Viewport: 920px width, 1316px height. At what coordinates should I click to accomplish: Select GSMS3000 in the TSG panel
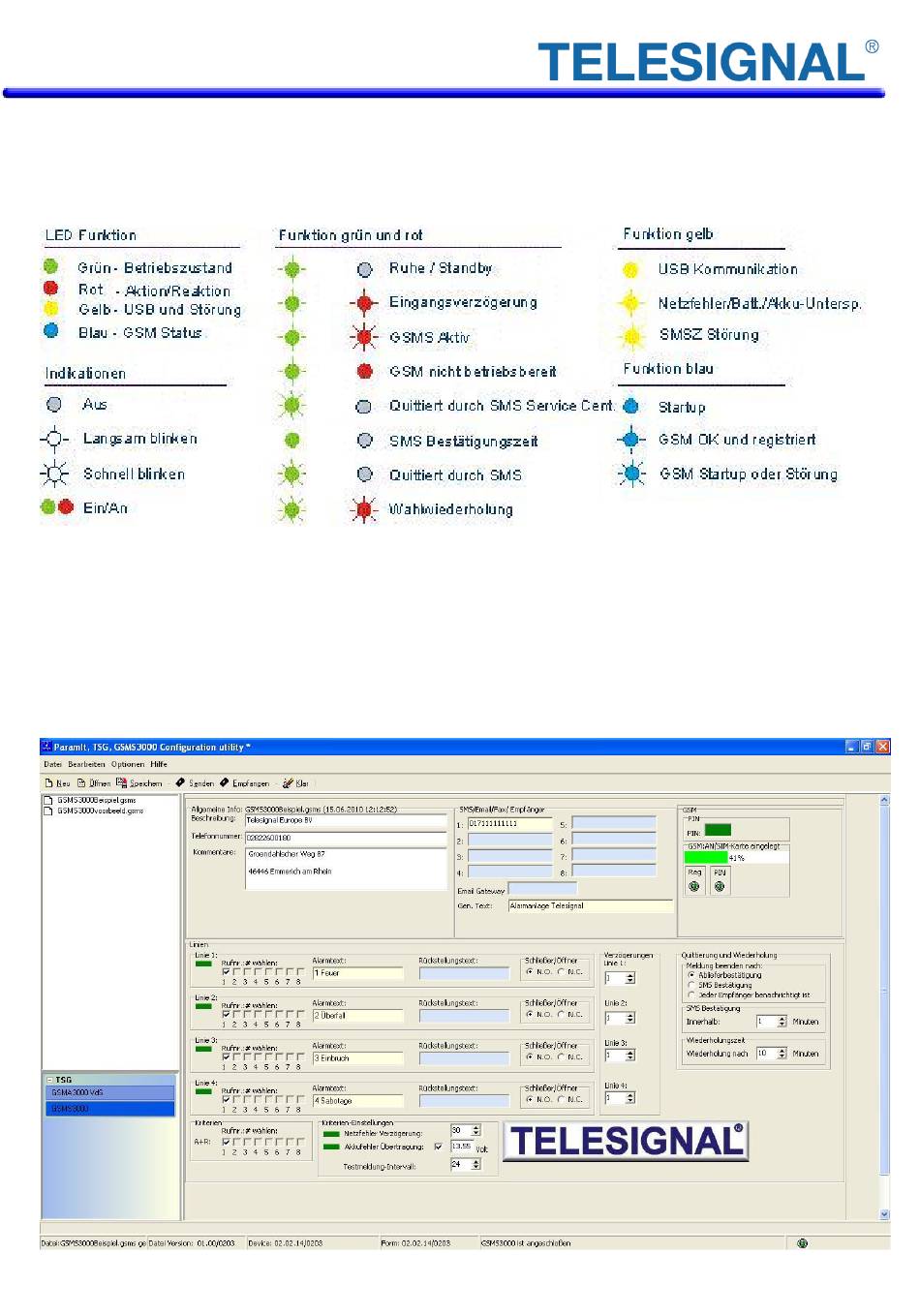tap(110, 1109)
